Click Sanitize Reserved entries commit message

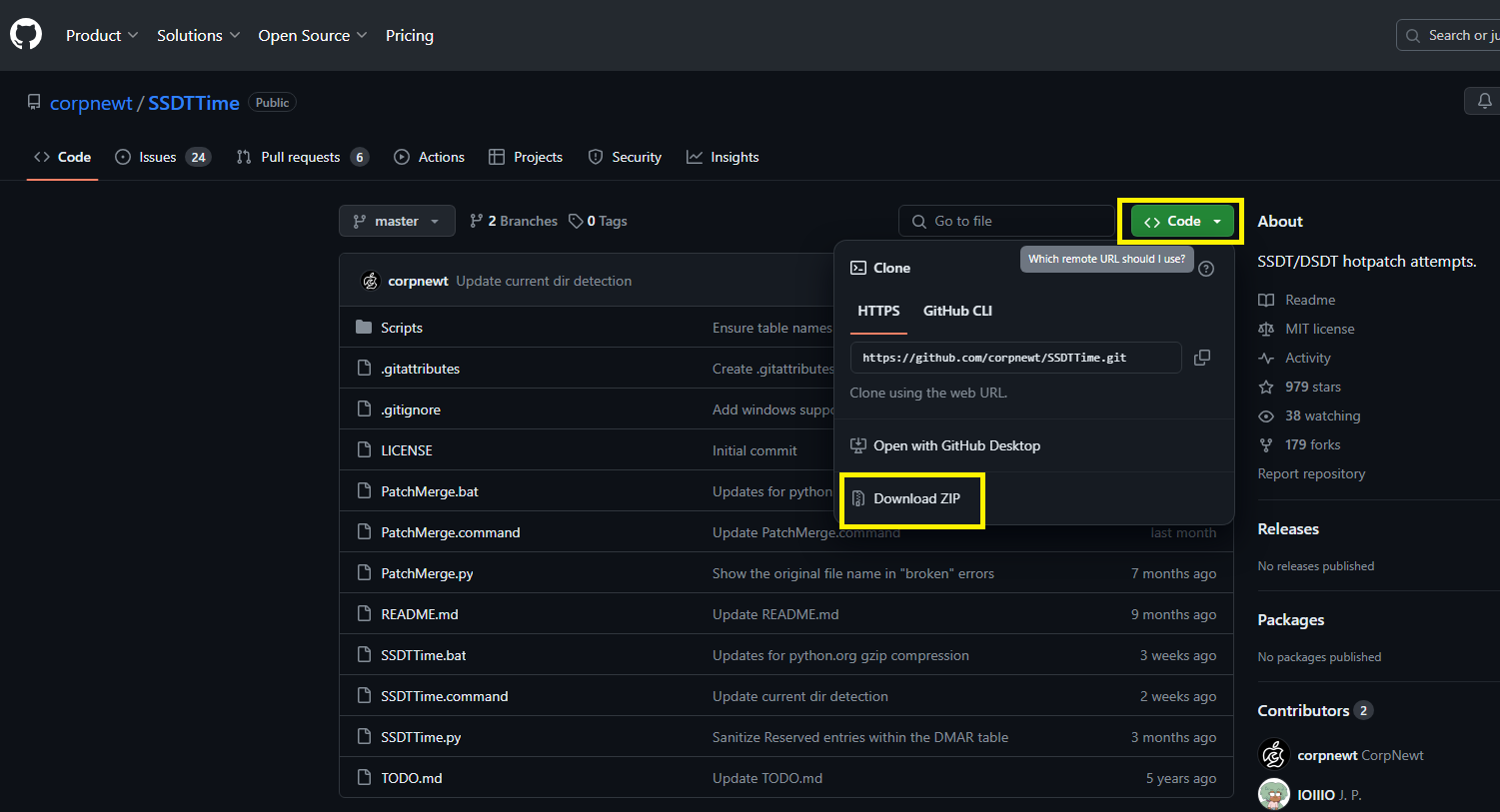click(860, 737)
